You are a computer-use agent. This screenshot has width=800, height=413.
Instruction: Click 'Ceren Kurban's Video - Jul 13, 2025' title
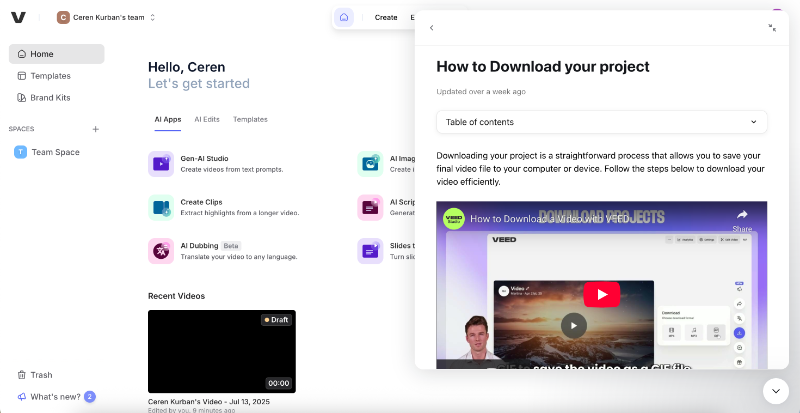click(x=209, y=402)
